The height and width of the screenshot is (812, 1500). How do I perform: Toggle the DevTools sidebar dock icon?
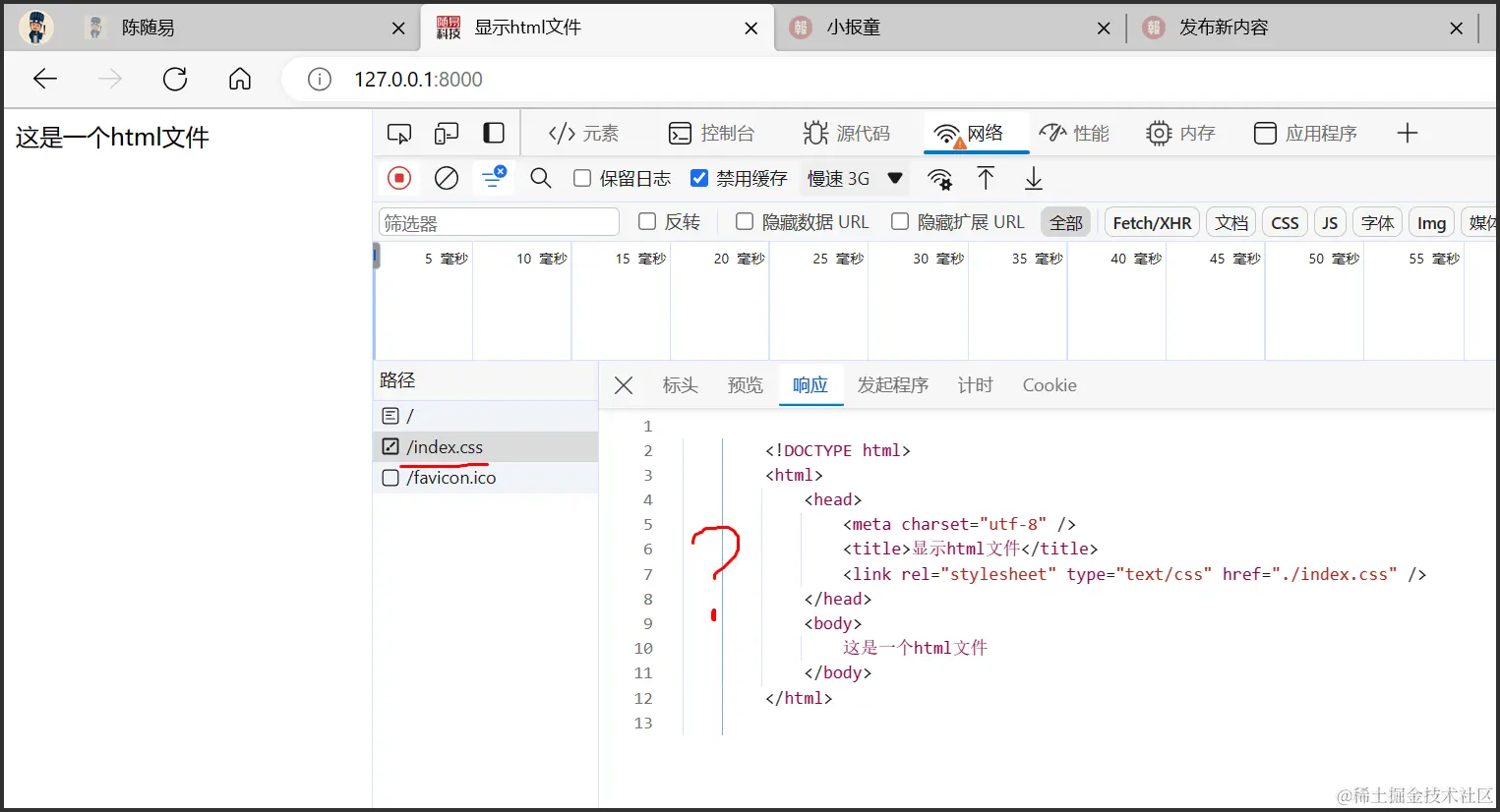point(494,133)
